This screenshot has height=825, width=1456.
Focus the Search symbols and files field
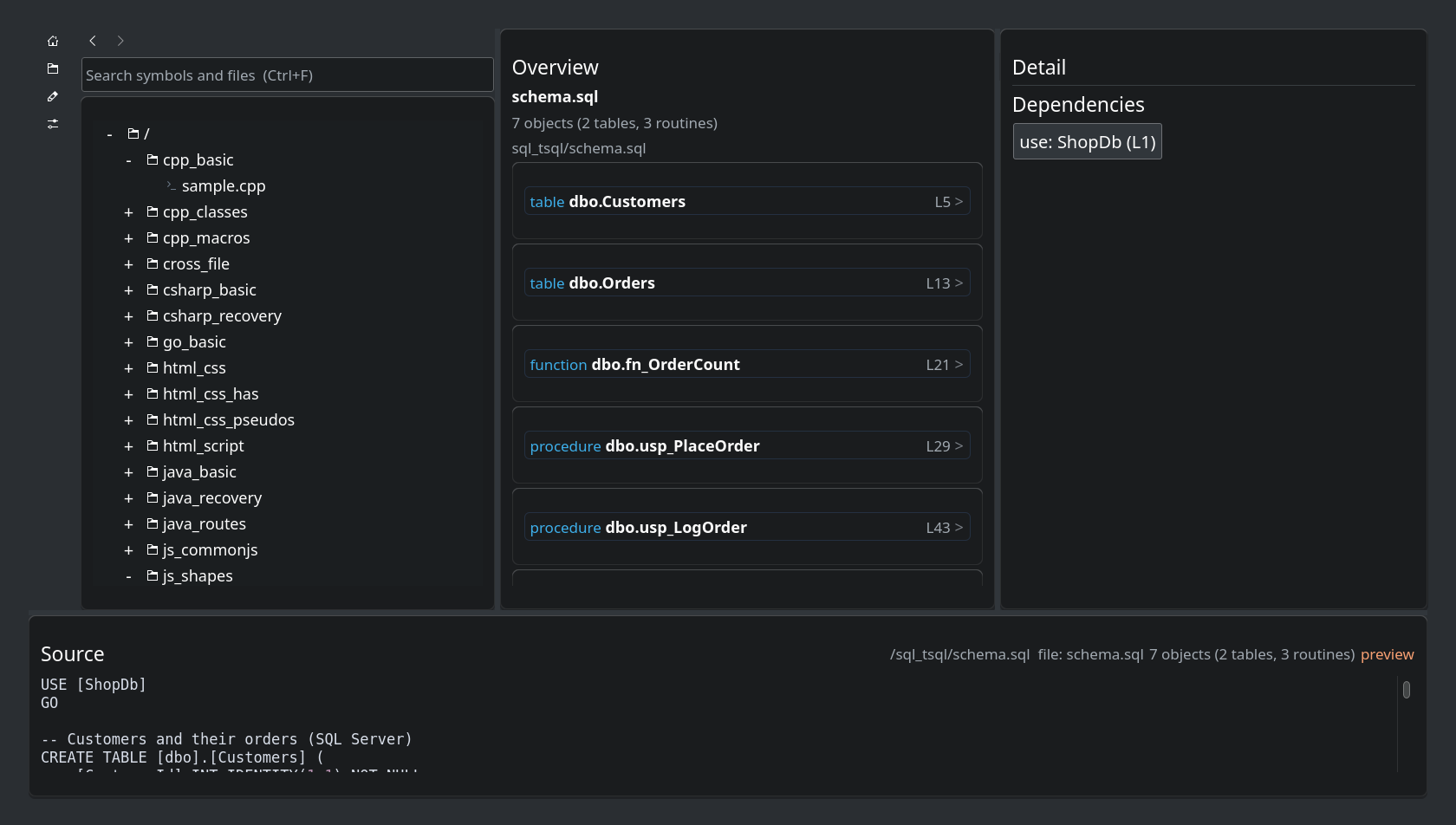click(x=288, y=75)
